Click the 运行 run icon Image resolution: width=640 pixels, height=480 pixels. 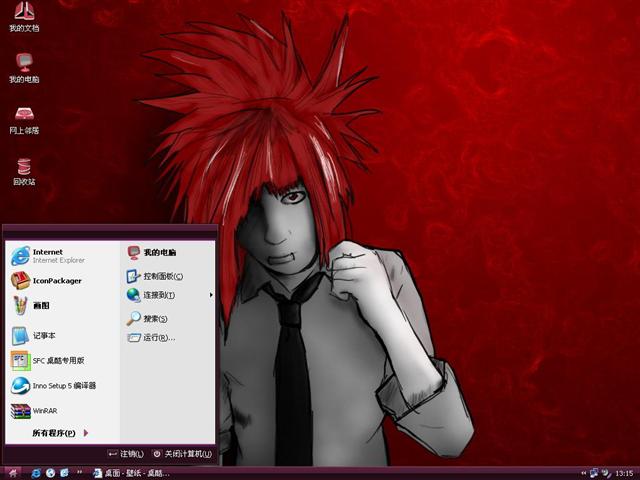[x=133, y=338]
